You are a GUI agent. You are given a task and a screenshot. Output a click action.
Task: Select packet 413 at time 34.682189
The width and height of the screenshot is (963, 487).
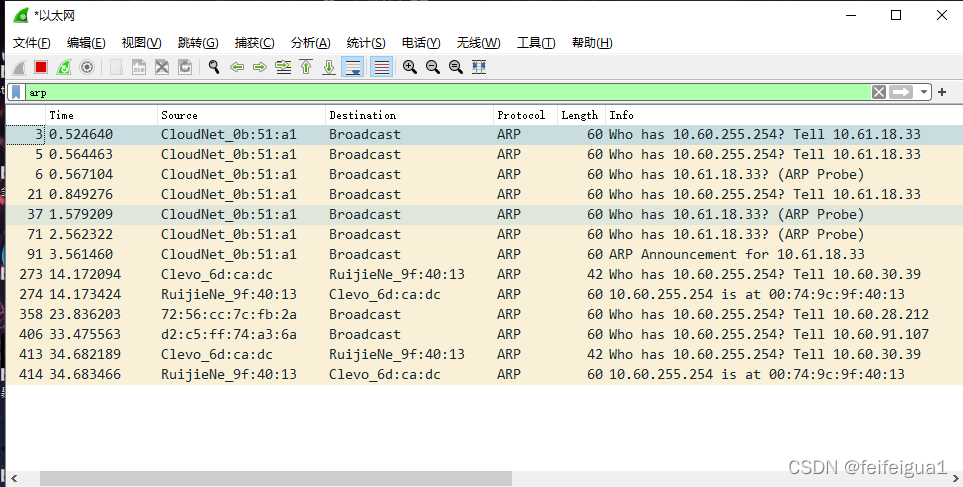pyautogui.click(x=485, y=354)
